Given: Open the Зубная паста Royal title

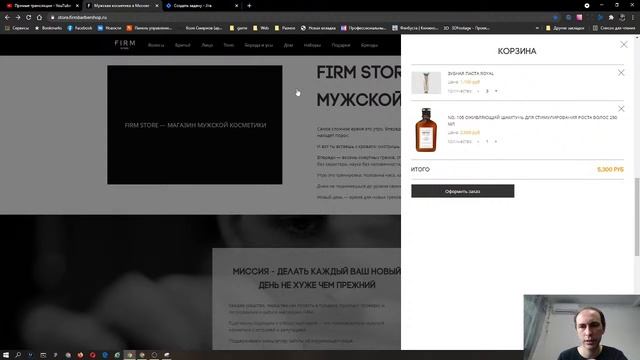Looking at the screenshot, I should tap(470, 73).
